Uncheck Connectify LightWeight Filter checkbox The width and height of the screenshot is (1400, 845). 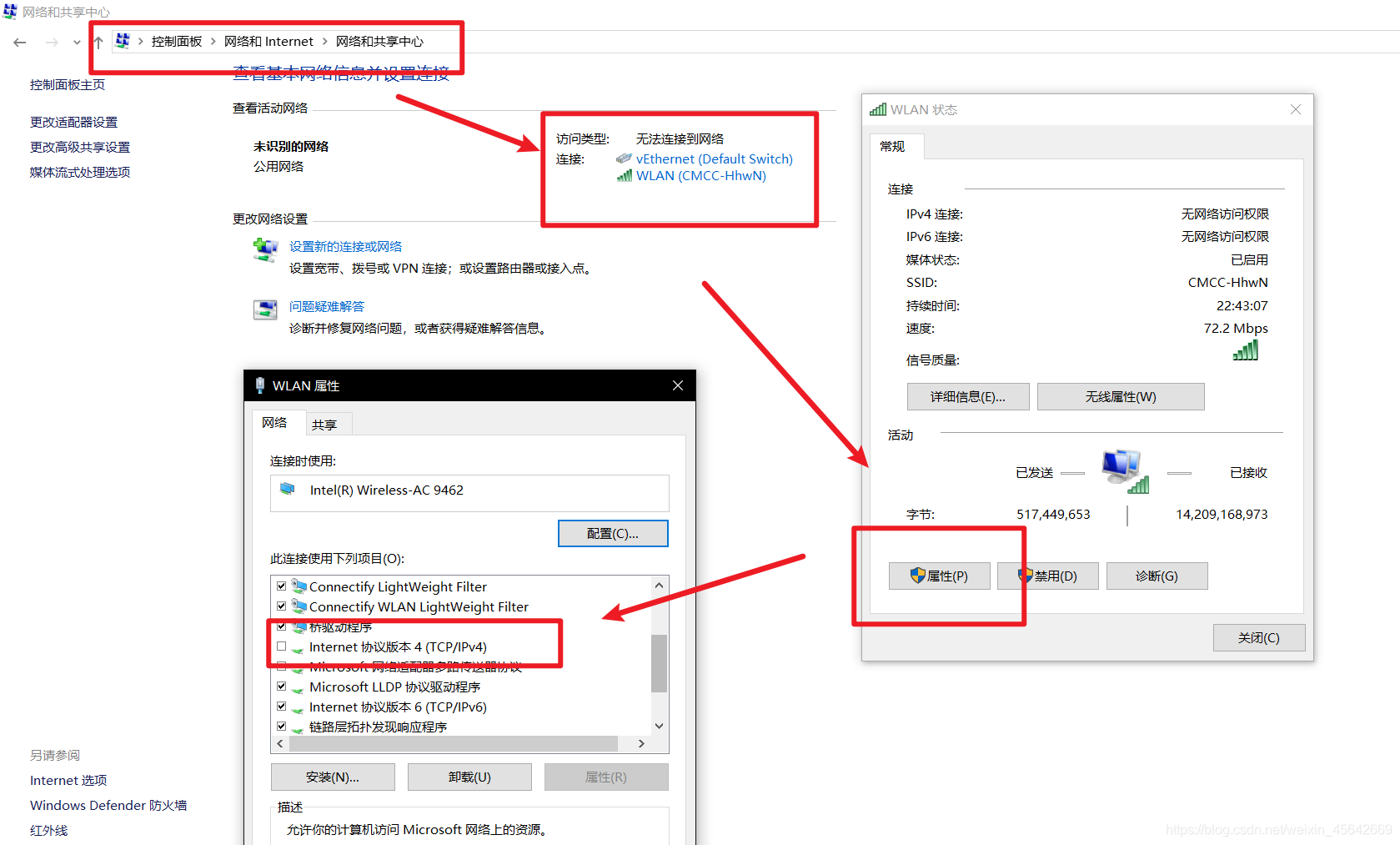(281, 586)
